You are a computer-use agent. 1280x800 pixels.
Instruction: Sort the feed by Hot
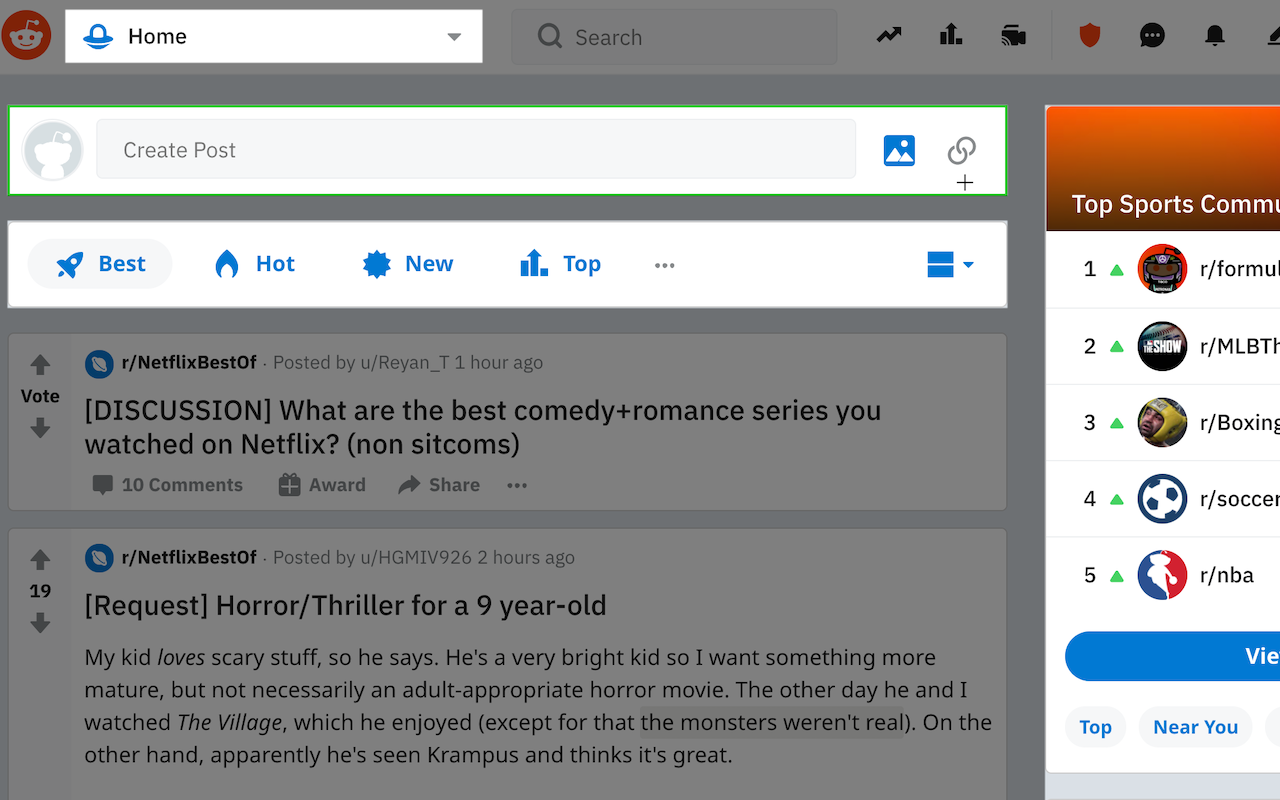point(254,264)
